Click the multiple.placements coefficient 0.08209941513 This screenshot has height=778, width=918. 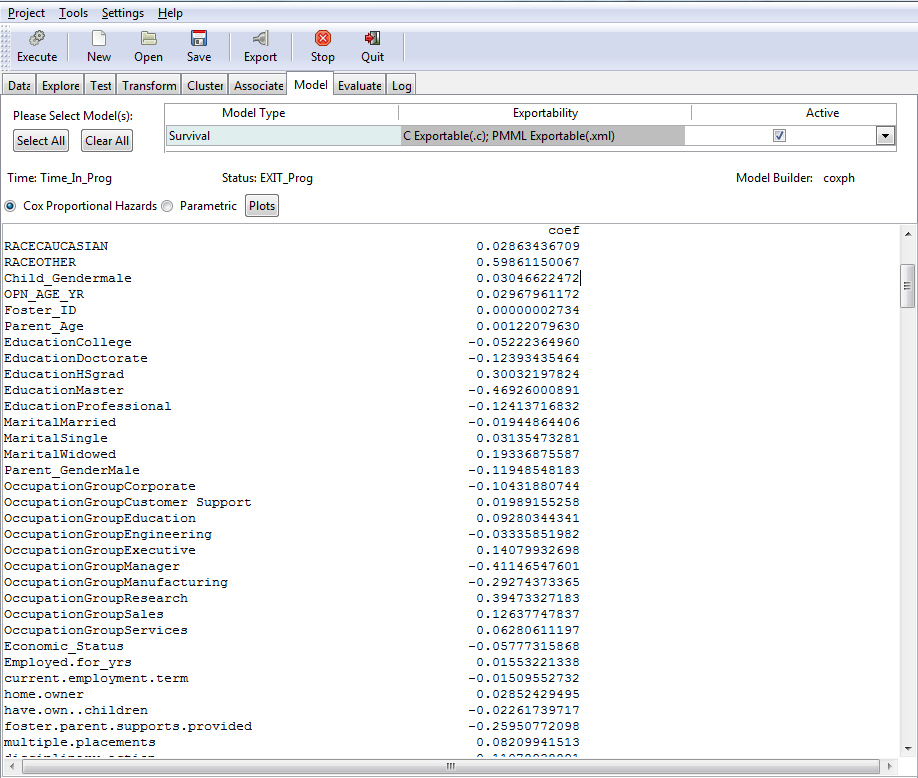click(x=527, y=742)
